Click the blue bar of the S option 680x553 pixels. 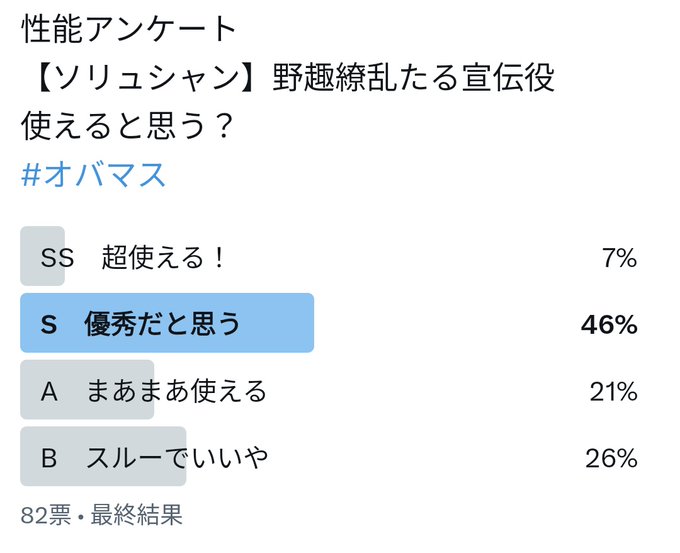(x=167, y=323)
